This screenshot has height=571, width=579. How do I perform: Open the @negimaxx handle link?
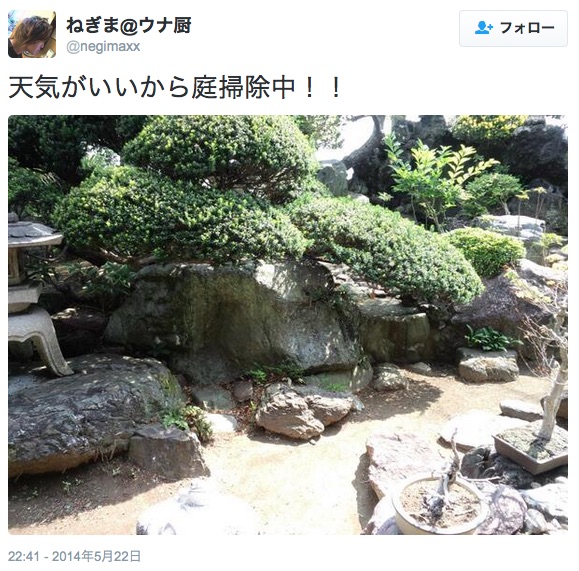coord(103,47)
